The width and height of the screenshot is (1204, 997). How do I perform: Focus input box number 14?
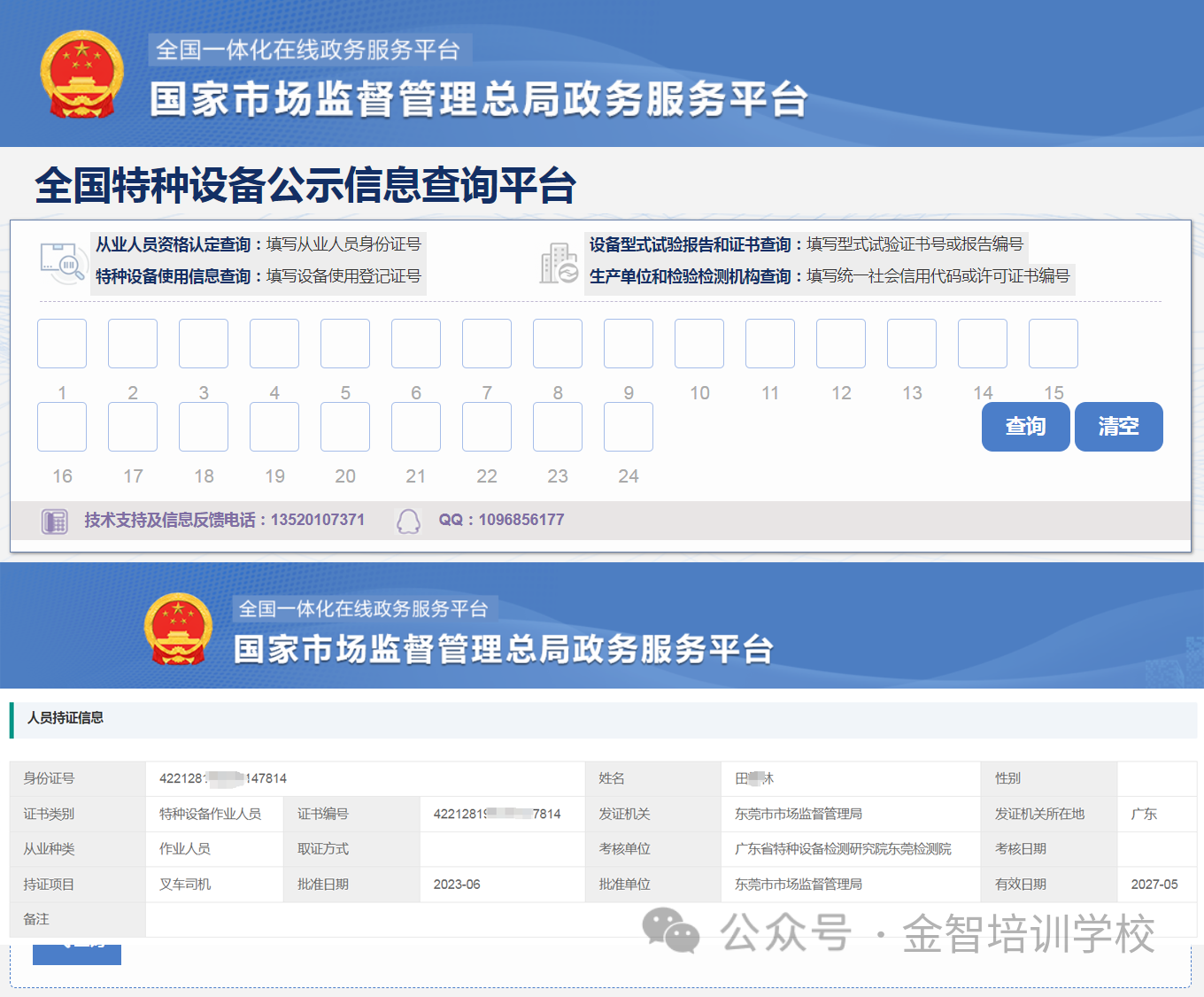pos(983,344)
